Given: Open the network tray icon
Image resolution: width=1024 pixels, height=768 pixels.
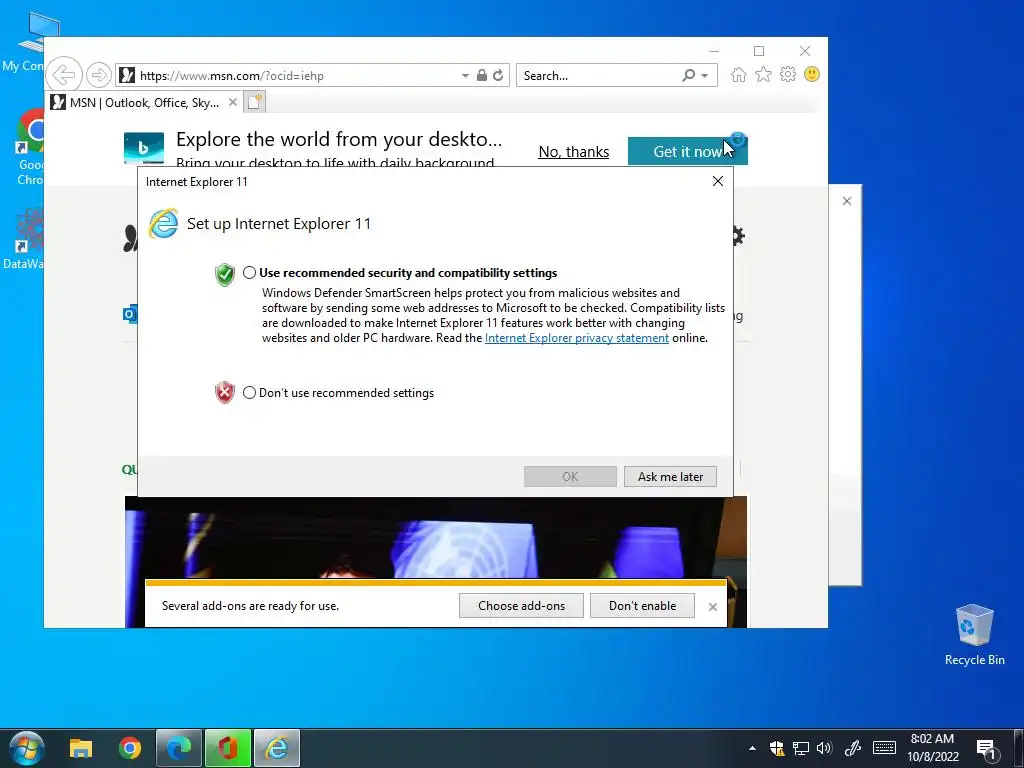Looking at the screenshot, I should 801,748.
